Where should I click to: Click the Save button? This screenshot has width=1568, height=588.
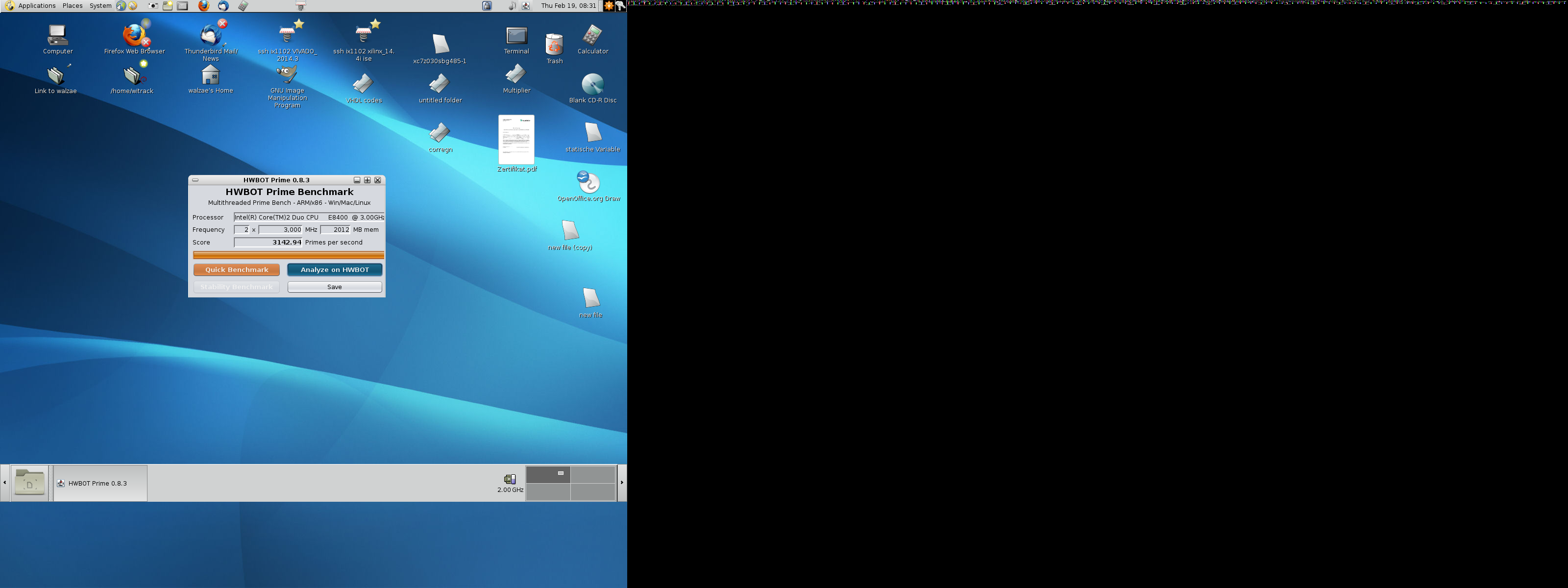pyautogui.click(x=335, y=287)
